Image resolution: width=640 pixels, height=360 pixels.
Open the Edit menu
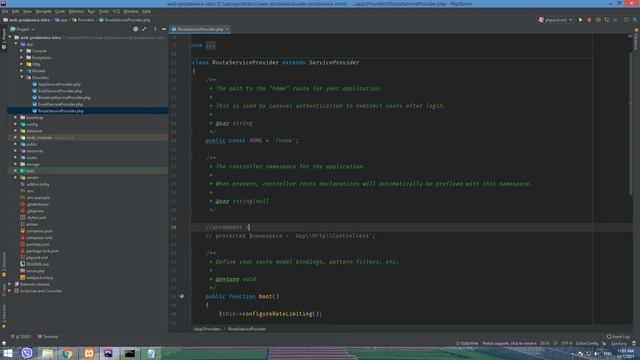click(x=16, y=11)
